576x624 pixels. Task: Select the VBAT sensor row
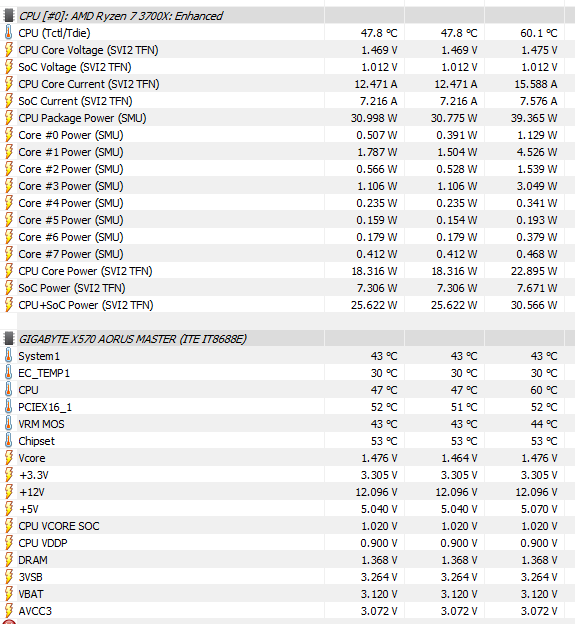tap(288, 594)
